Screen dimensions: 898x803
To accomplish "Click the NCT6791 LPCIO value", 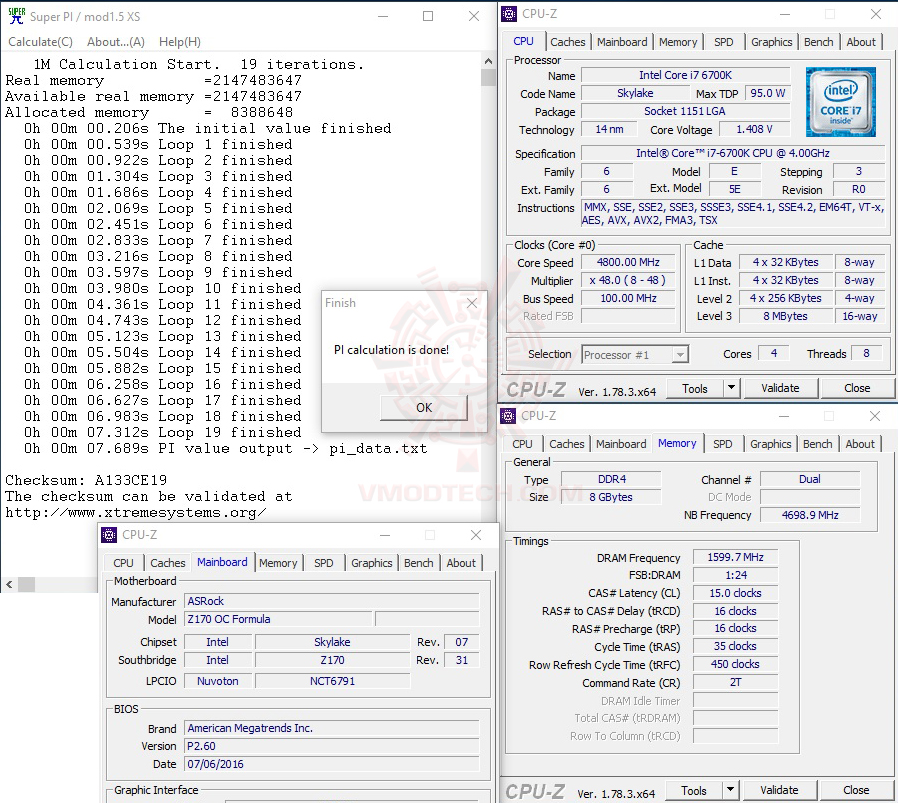I will pyautogui.click(x=332, y=682).
